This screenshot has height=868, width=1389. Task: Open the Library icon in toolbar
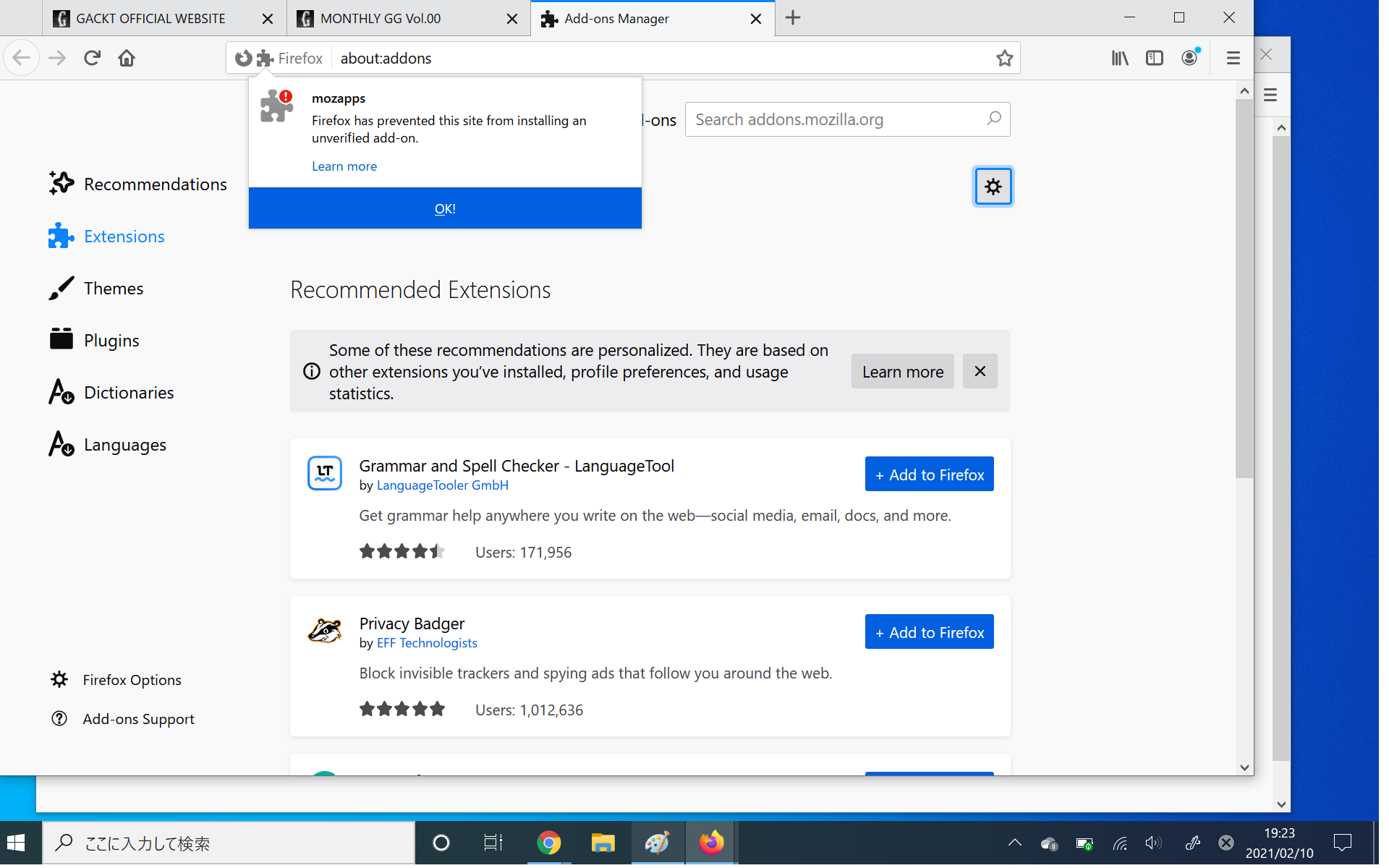tap(1120, 58)
